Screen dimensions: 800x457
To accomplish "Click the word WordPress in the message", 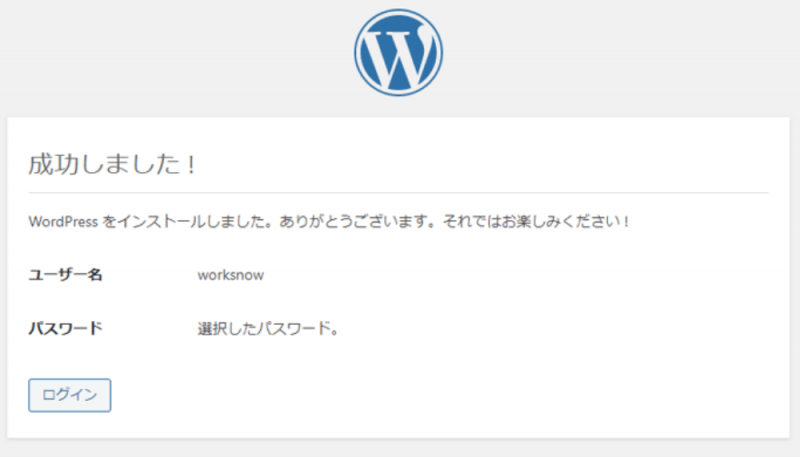I will (64, 221).
